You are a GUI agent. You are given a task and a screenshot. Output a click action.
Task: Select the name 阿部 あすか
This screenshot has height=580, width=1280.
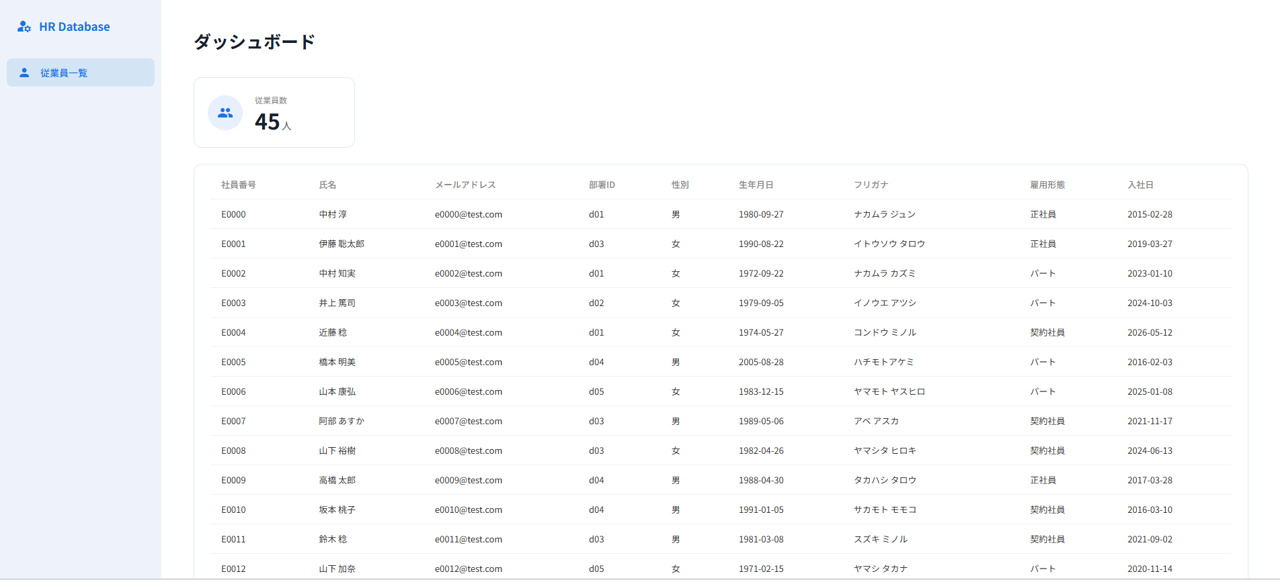342,421
